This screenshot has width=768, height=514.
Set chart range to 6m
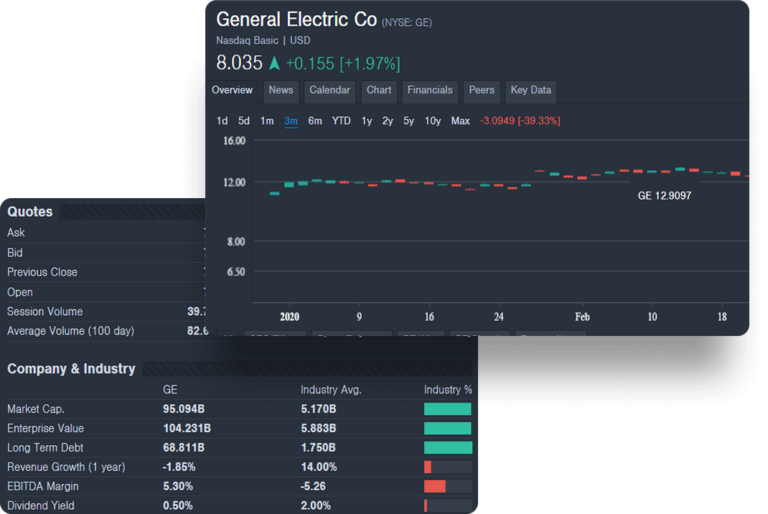315,121
